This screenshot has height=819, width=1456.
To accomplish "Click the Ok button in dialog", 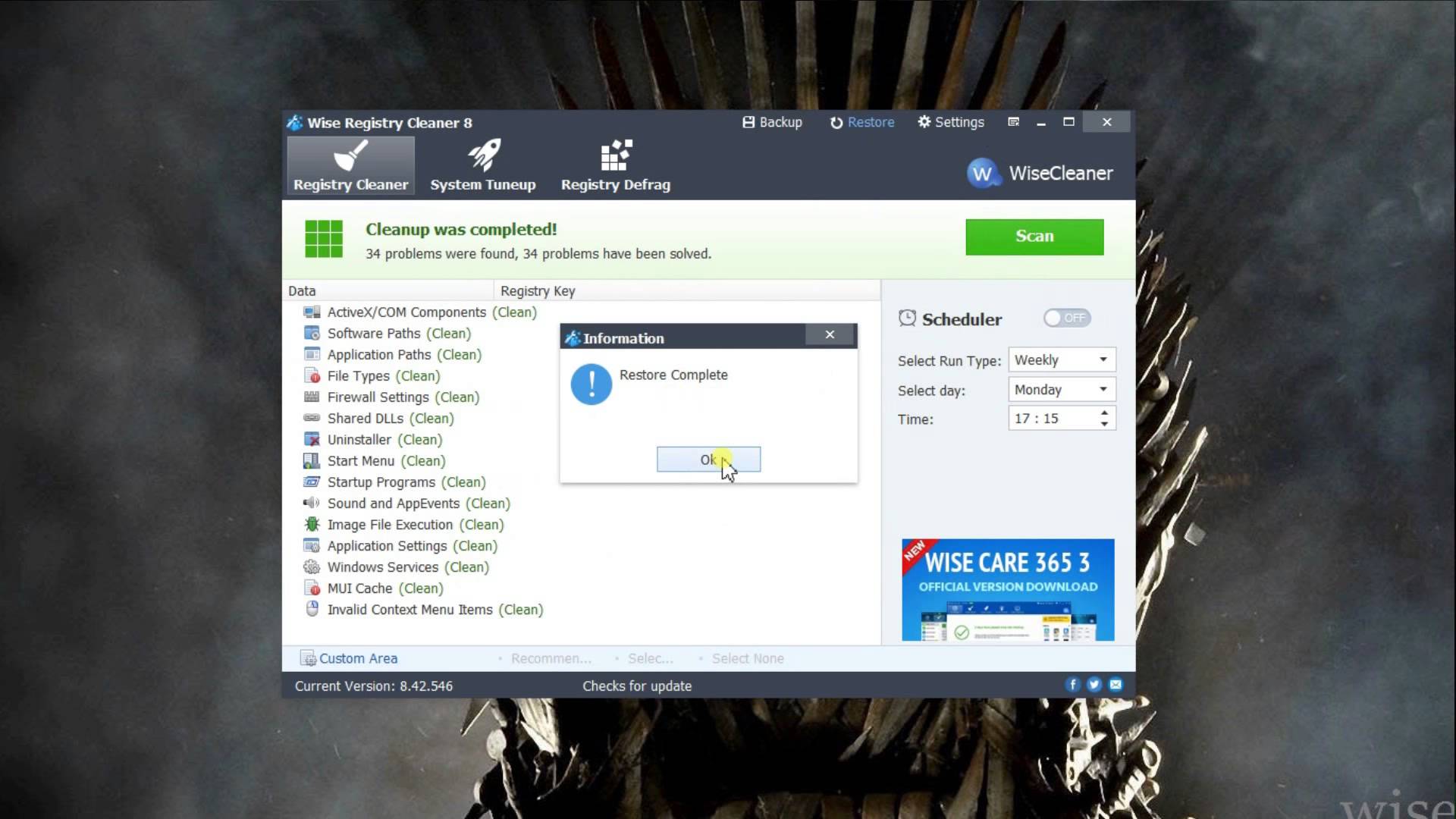I will [709, 459].
